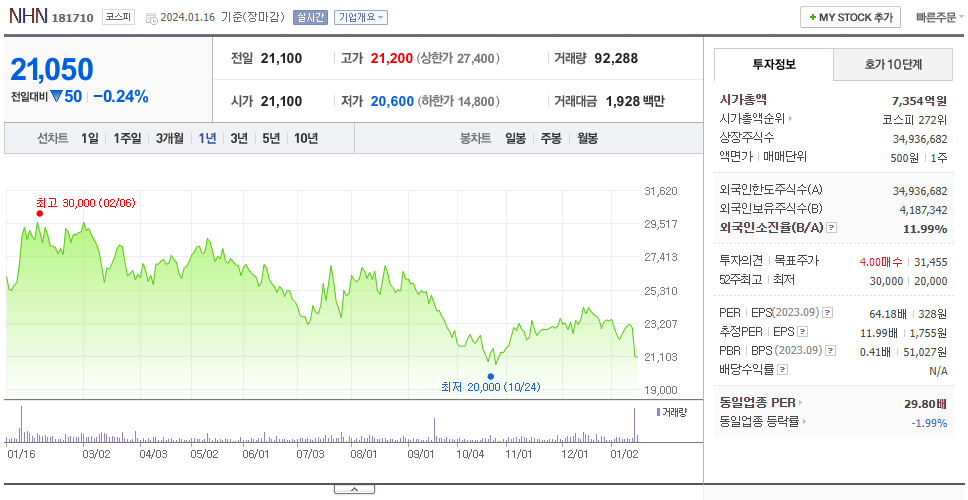Select the 10년 line chart period
The width and height of the screenshot is (968, 500).
click(306, 138)
